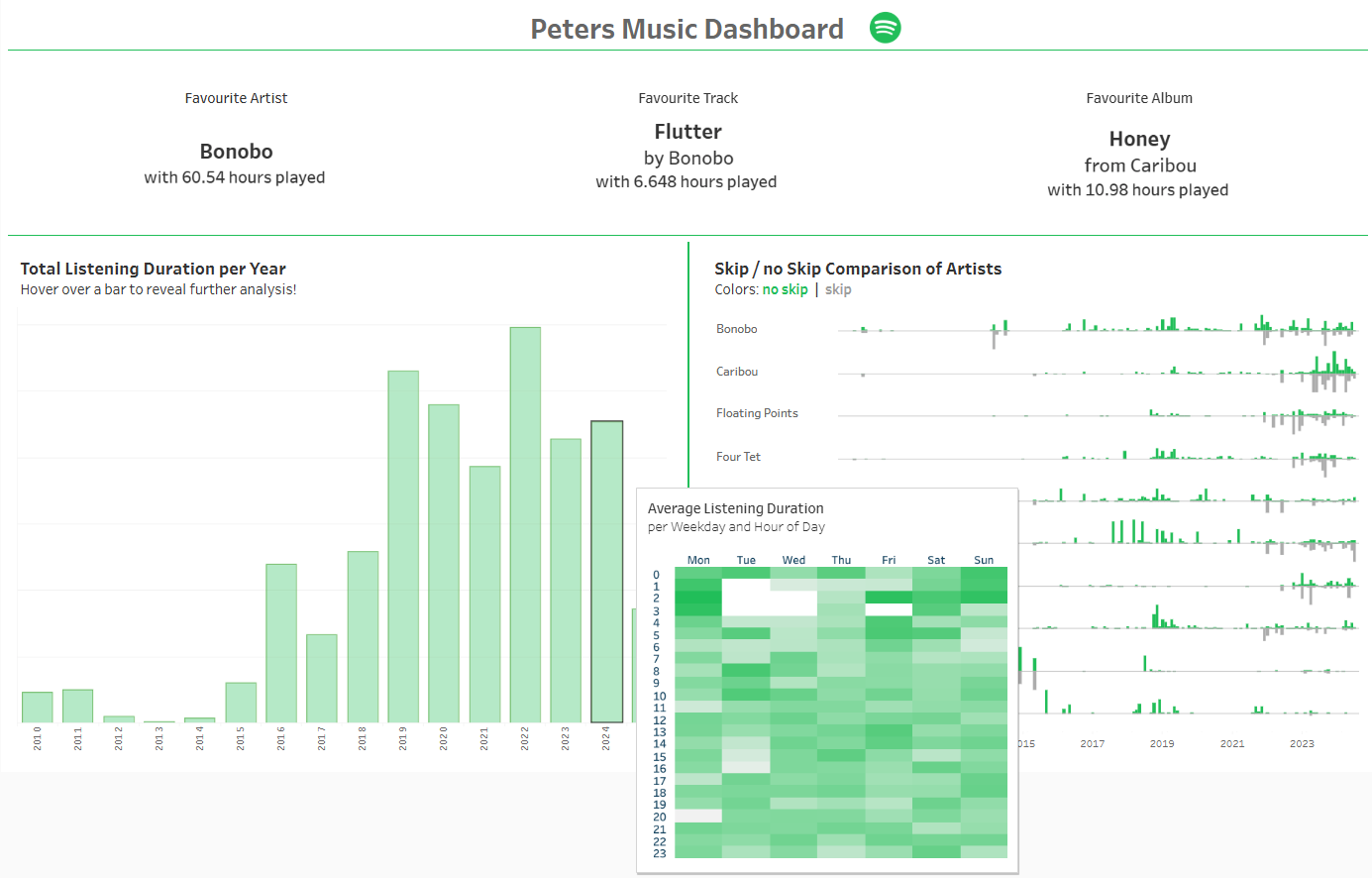Click the Fri column header in heatmap
The height and width of the screenshot is (878, 1372).
coord(889,560)
